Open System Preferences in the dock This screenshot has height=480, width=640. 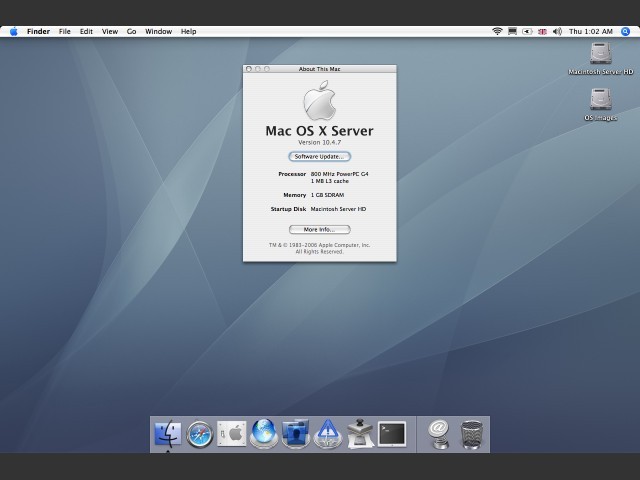pos(231,433)
